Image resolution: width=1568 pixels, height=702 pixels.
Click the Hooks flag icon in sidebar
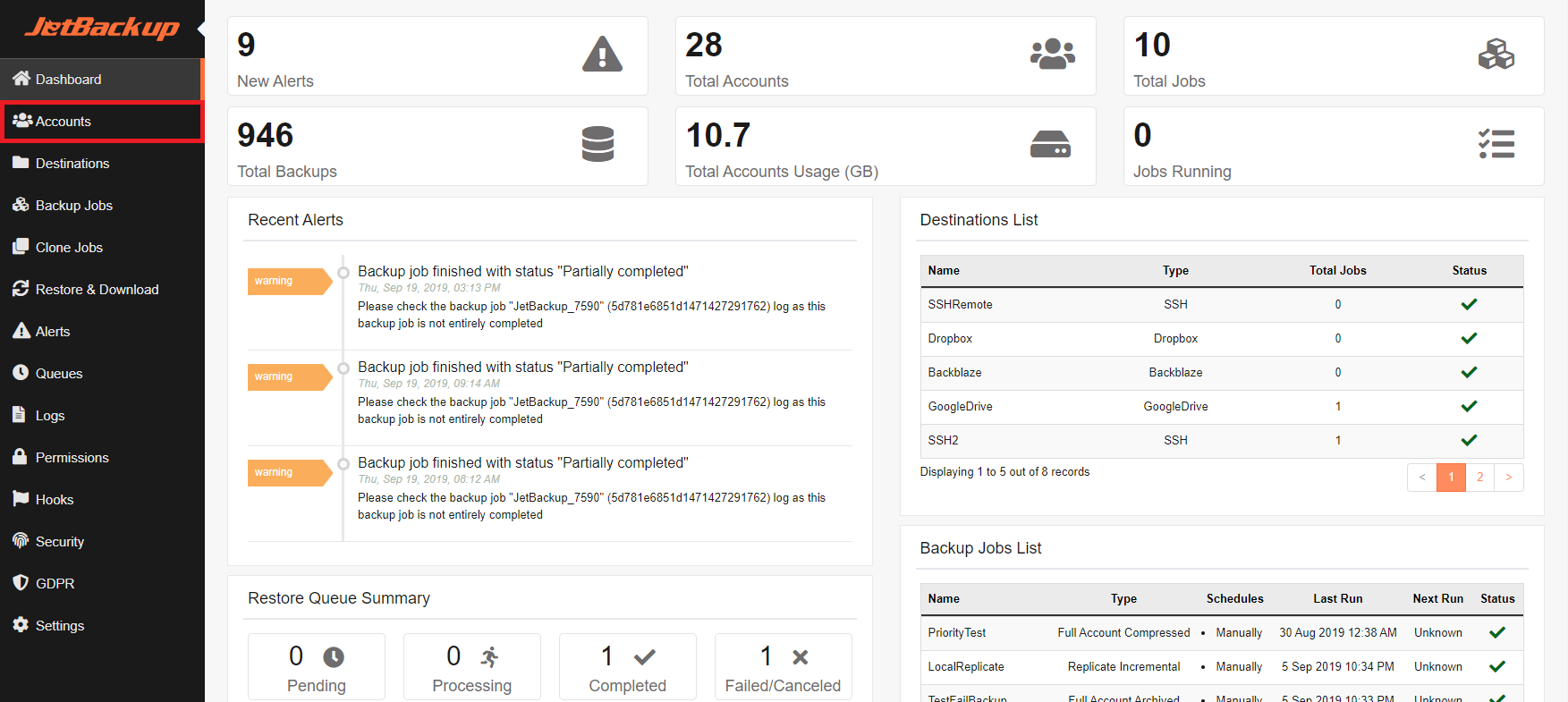coord(21,499)
